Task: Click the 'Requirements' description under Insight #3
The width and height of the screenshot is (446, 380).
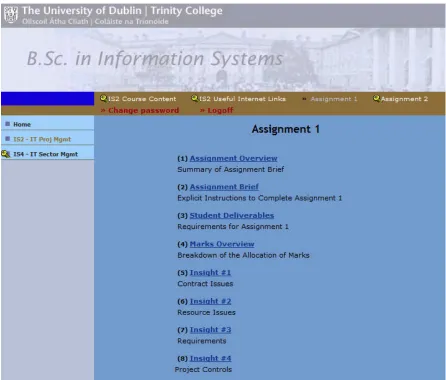Action: (x=202, y=341)
